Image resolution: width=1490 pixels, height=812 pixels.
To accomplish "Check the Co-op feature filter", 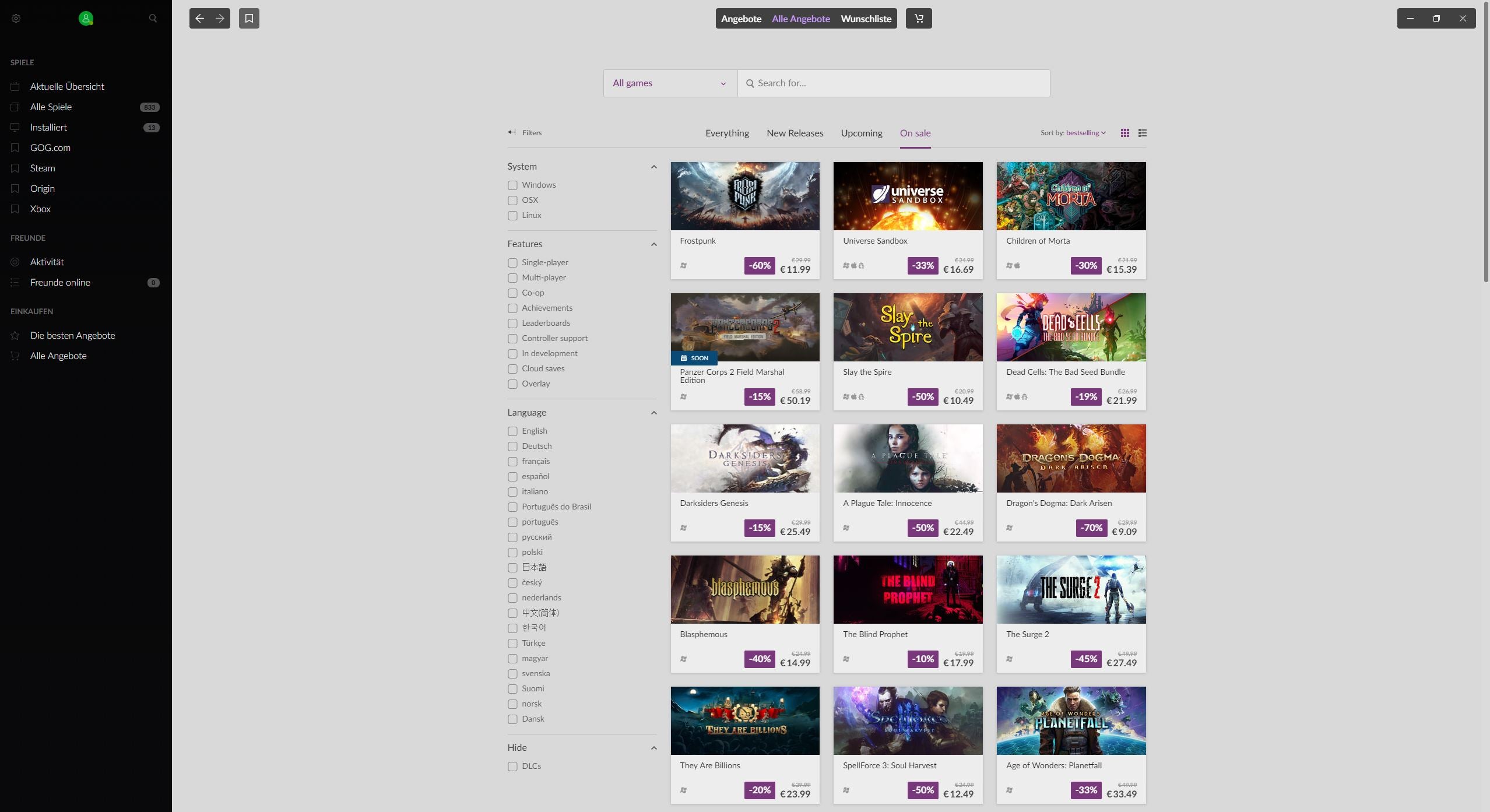I will point(512,293).
